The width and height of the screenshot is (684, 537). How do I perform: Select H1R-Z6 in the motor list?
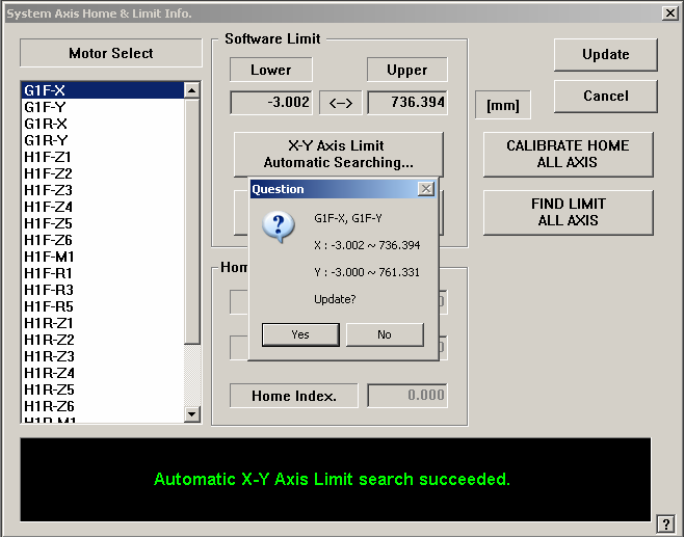pos(103,406)
